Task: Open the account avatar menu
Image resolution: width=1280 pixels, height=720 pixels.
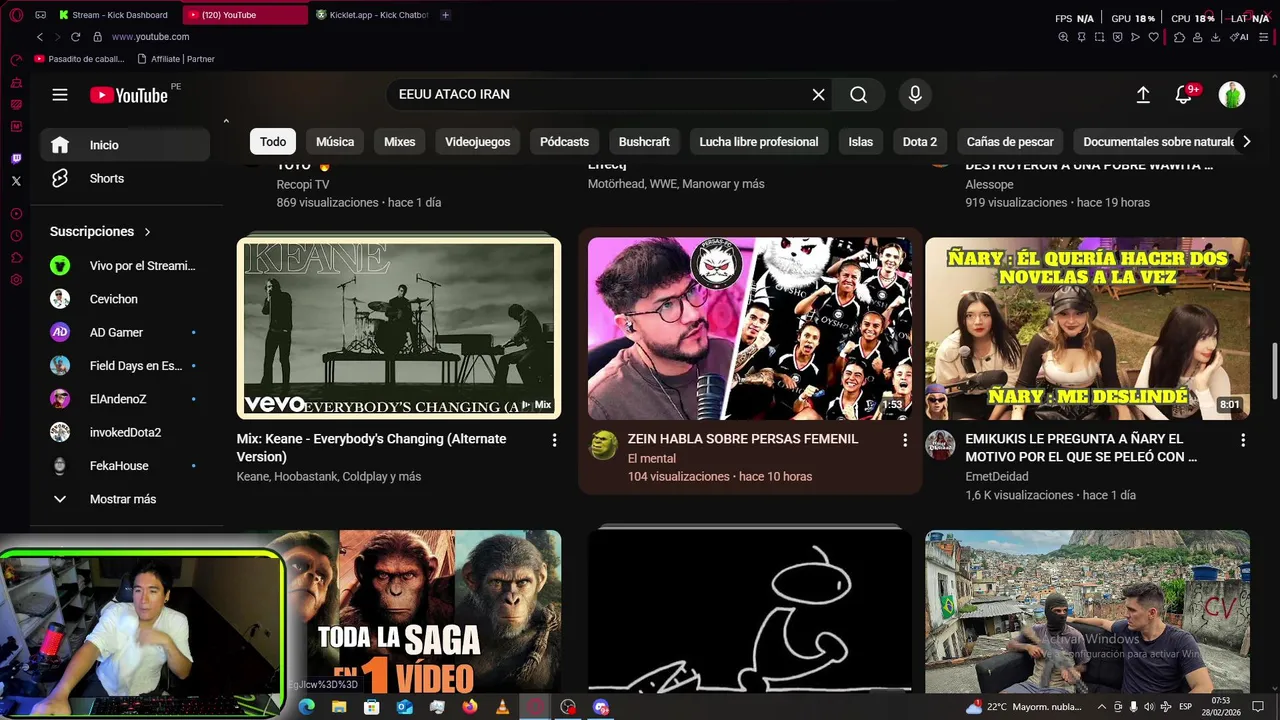Action: 1231,95
